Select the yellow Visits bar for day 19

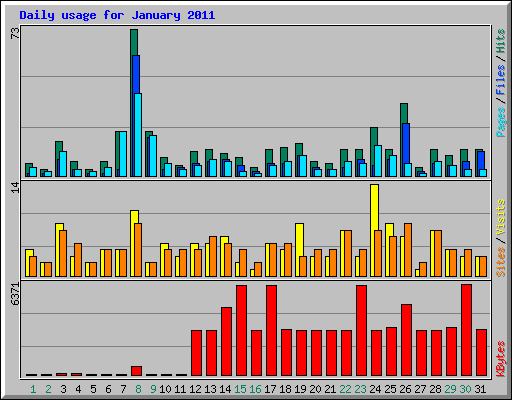299,239
